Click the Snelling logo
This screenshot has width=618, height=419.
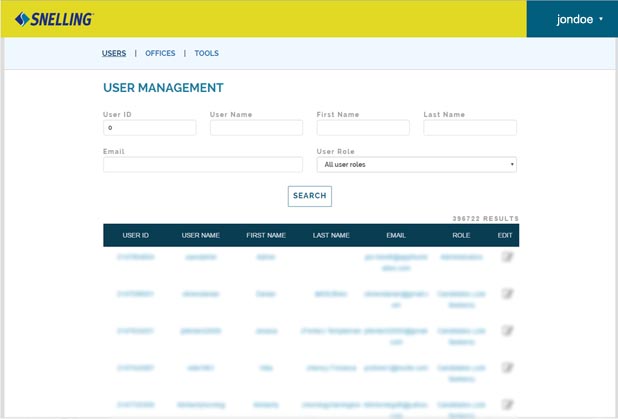pyautogui.click(x=54, y=19)
